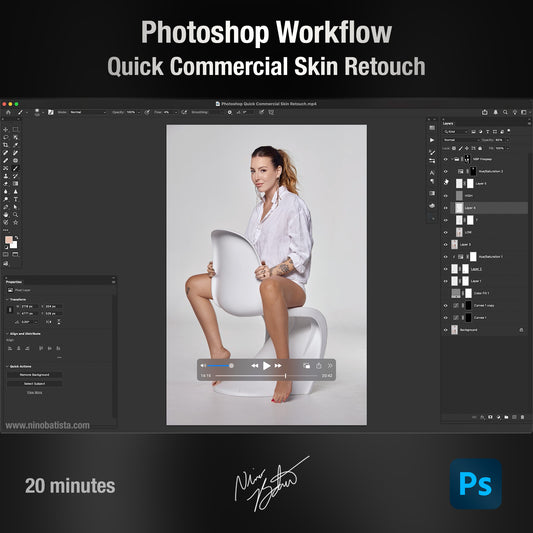Screen dimensions: 533x533
Task: Hide the Layer 3 layer
Action: [x=446, y=244]
